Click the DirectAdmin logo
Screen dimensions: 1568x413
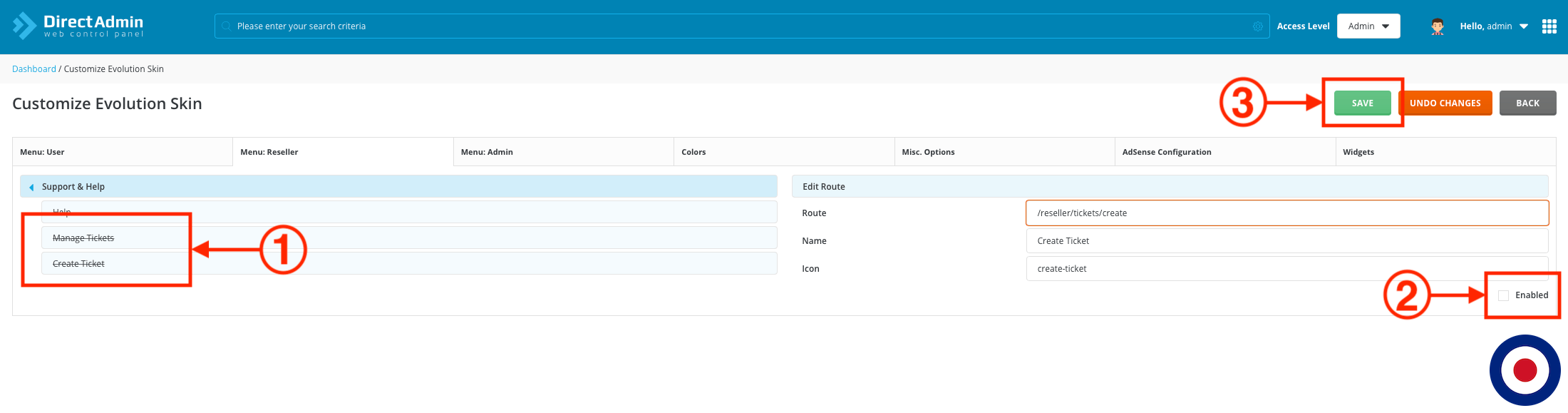coord(78,26)
